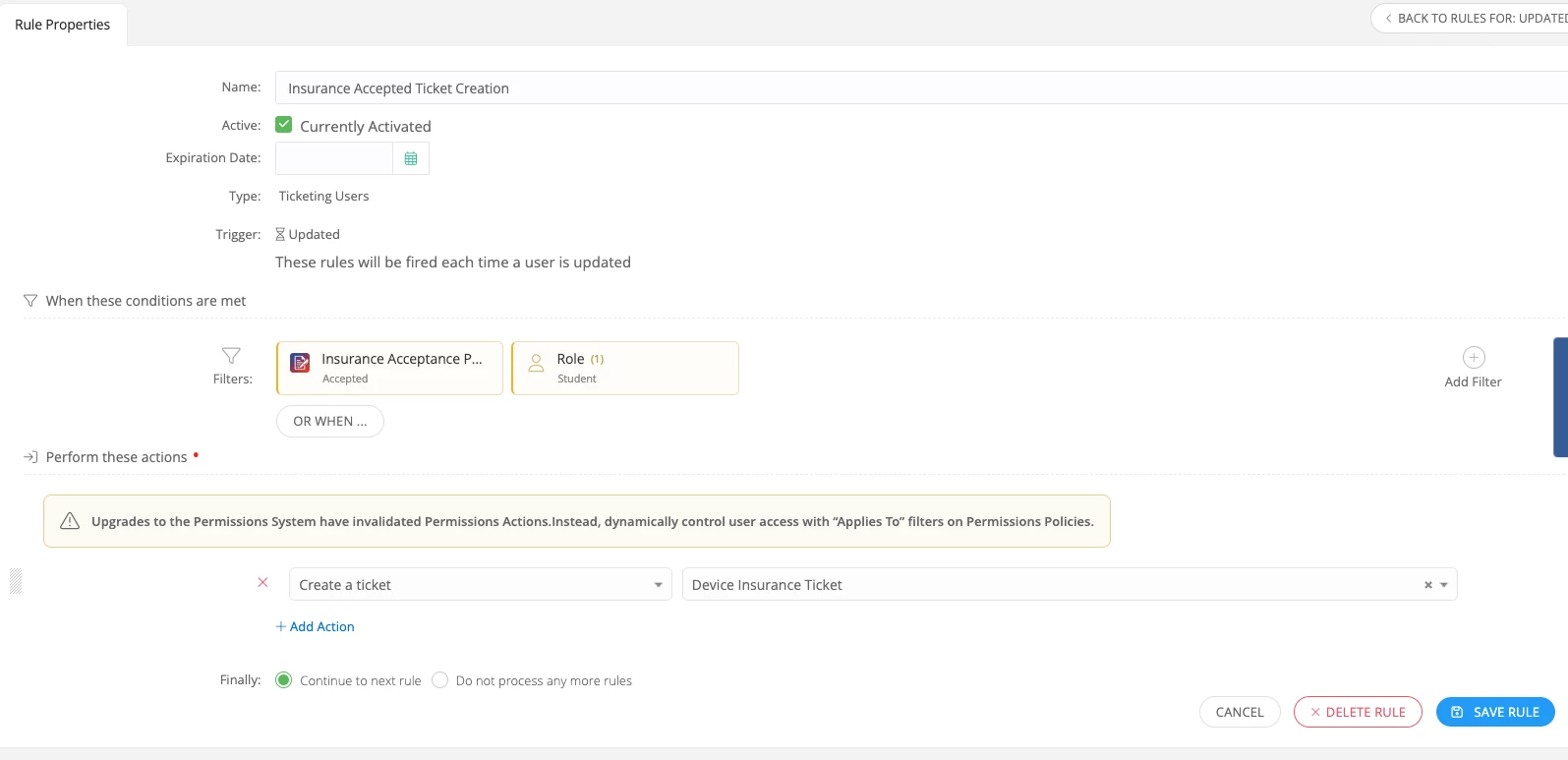Image resolution: width=1568 pixels, height=760 pixels.
Task: Click the Add Filter plus icon
Action: 1473,358
